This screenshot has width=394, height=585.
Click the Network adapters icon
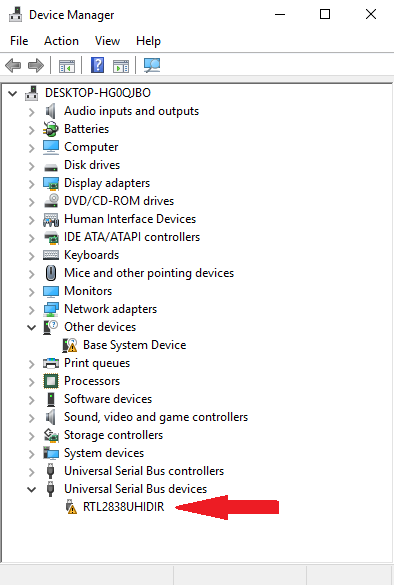51,309
